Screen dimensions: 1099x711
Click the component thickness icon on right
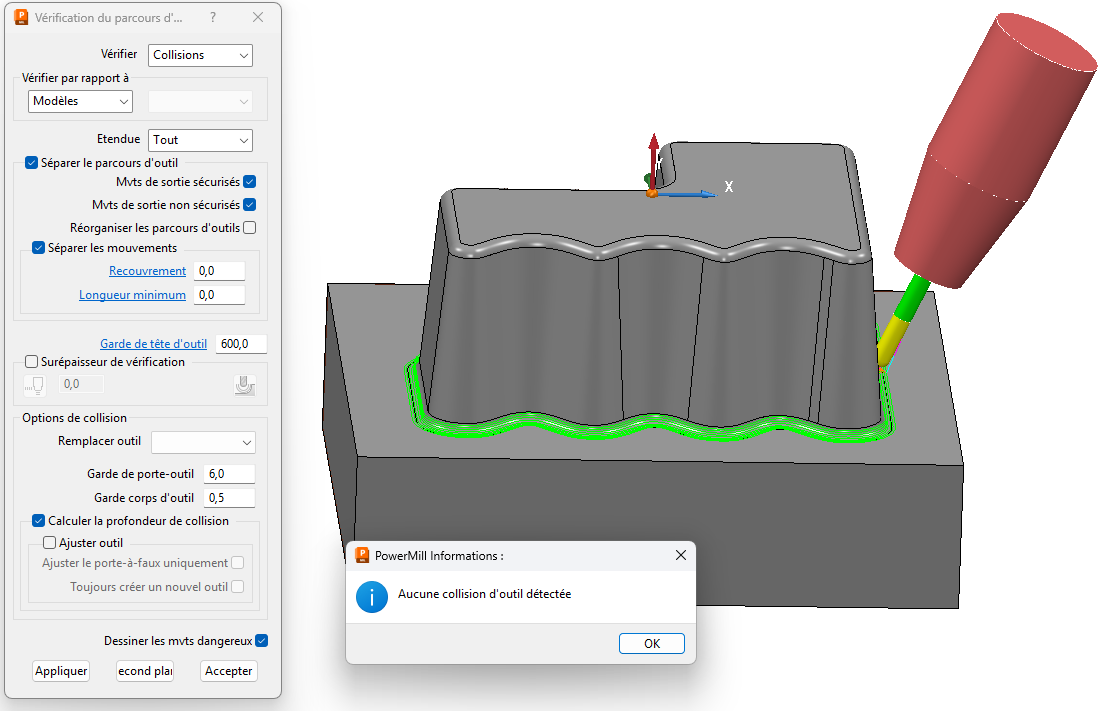click(241, 385)
